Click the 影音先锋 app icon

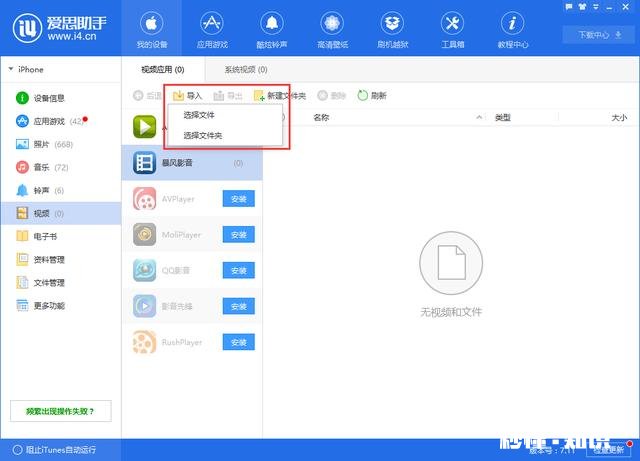click(144, 306)
